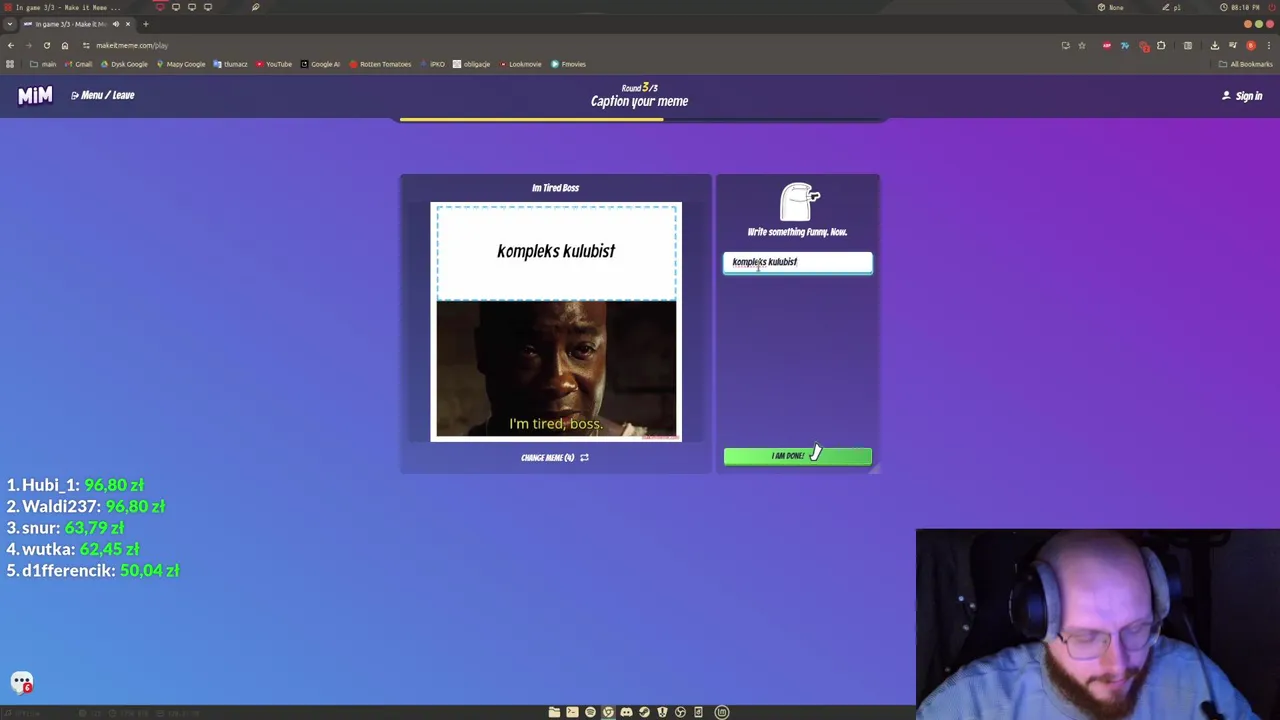Open Discord from the taskbar
1280x720 pixels.
pos(626,712)
